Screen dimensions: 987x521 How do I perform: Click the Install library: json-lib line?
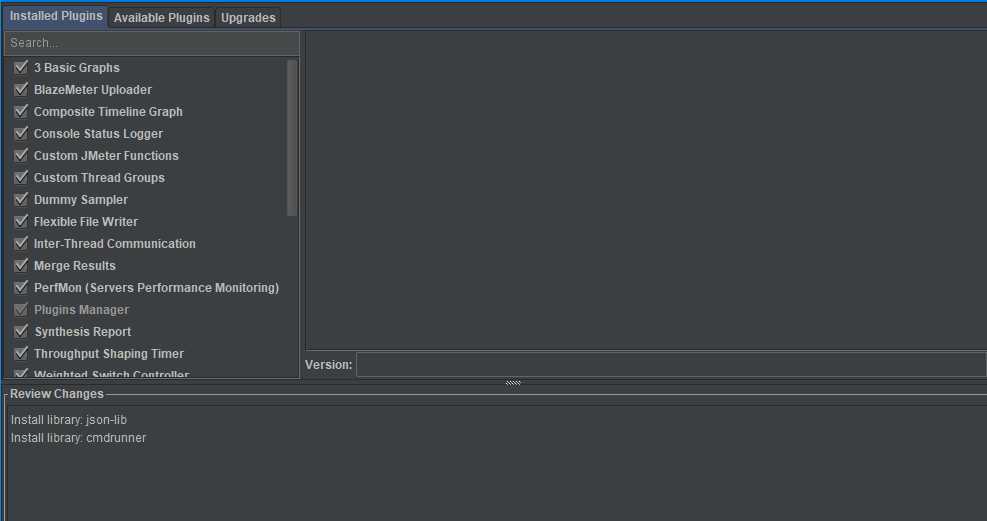click(x=69, y=420)
